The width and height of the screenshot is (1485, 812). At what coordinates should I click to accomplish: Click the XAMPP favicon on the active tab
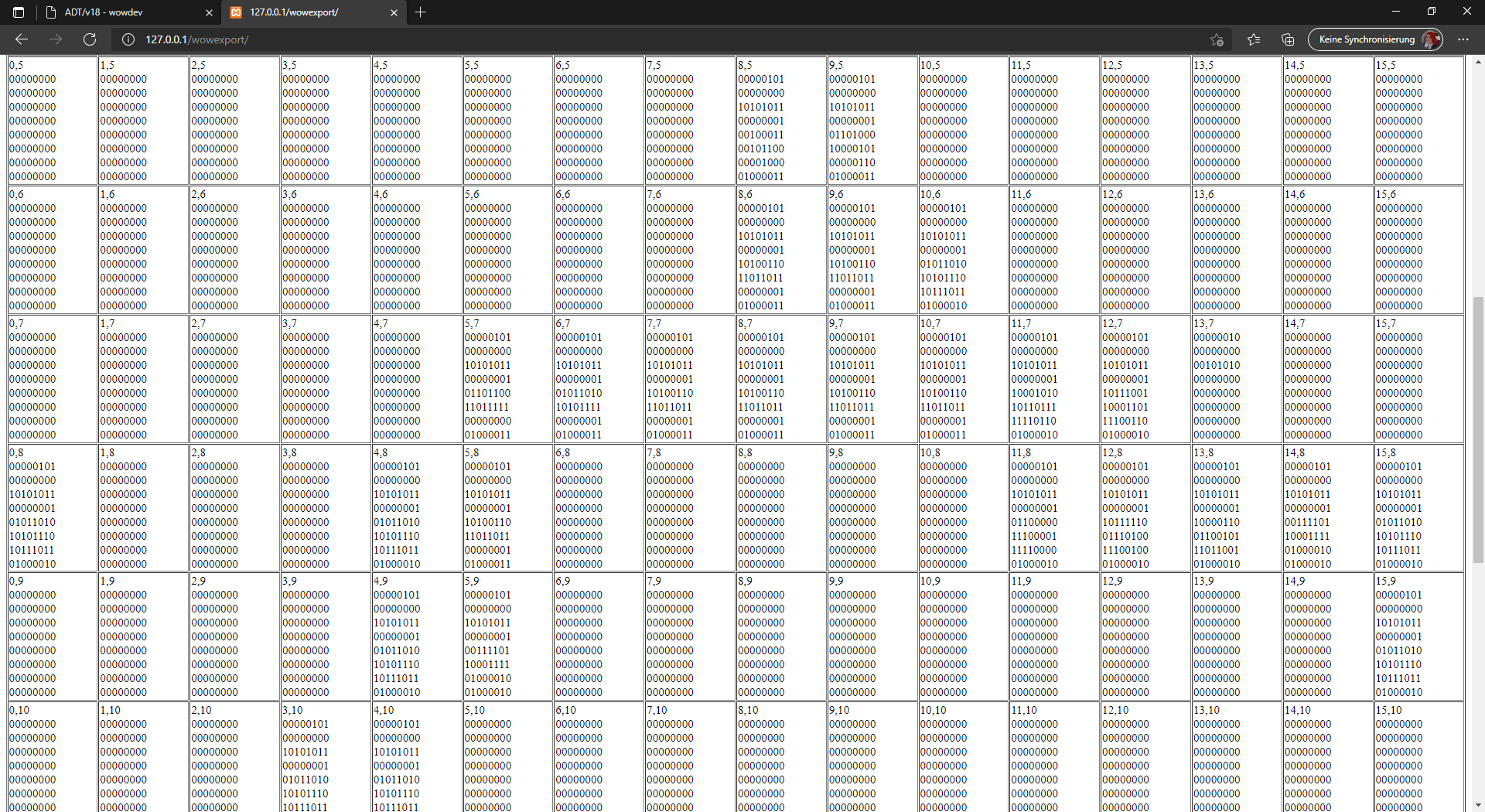pyautogui.click(x=237, y=13)
